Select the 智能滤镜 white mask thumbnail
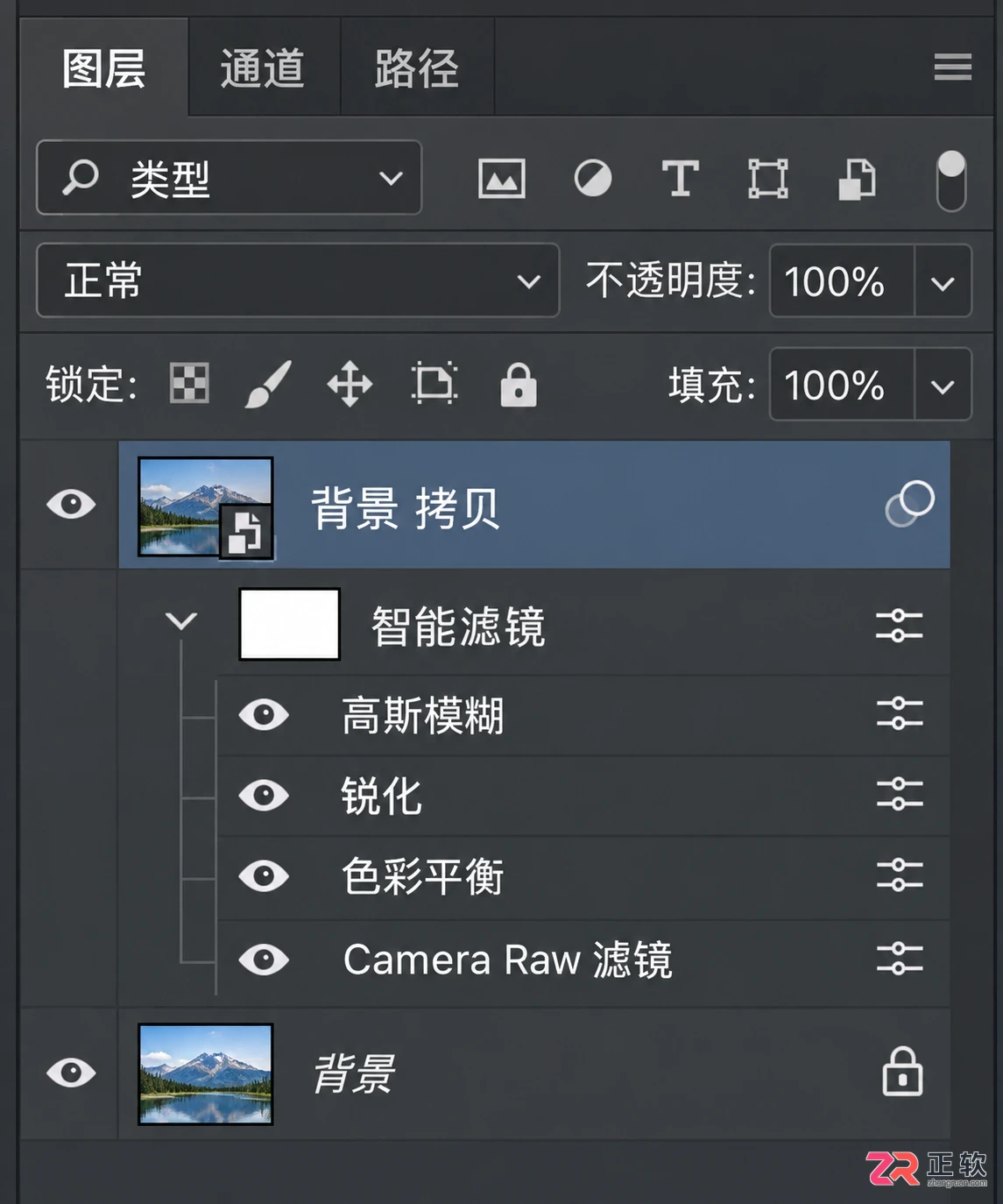This screenshot has height=1204, width=1003. (x=290, y=624)
